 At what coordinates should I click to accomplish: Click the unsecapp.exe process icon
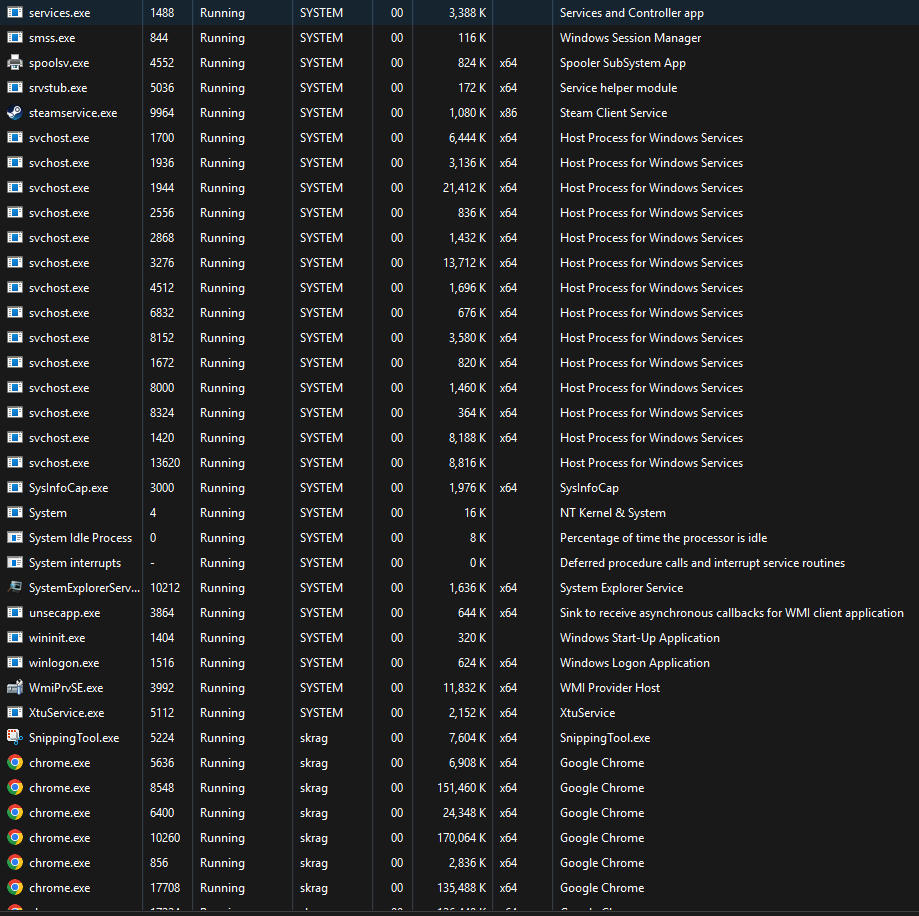[15, 612]
